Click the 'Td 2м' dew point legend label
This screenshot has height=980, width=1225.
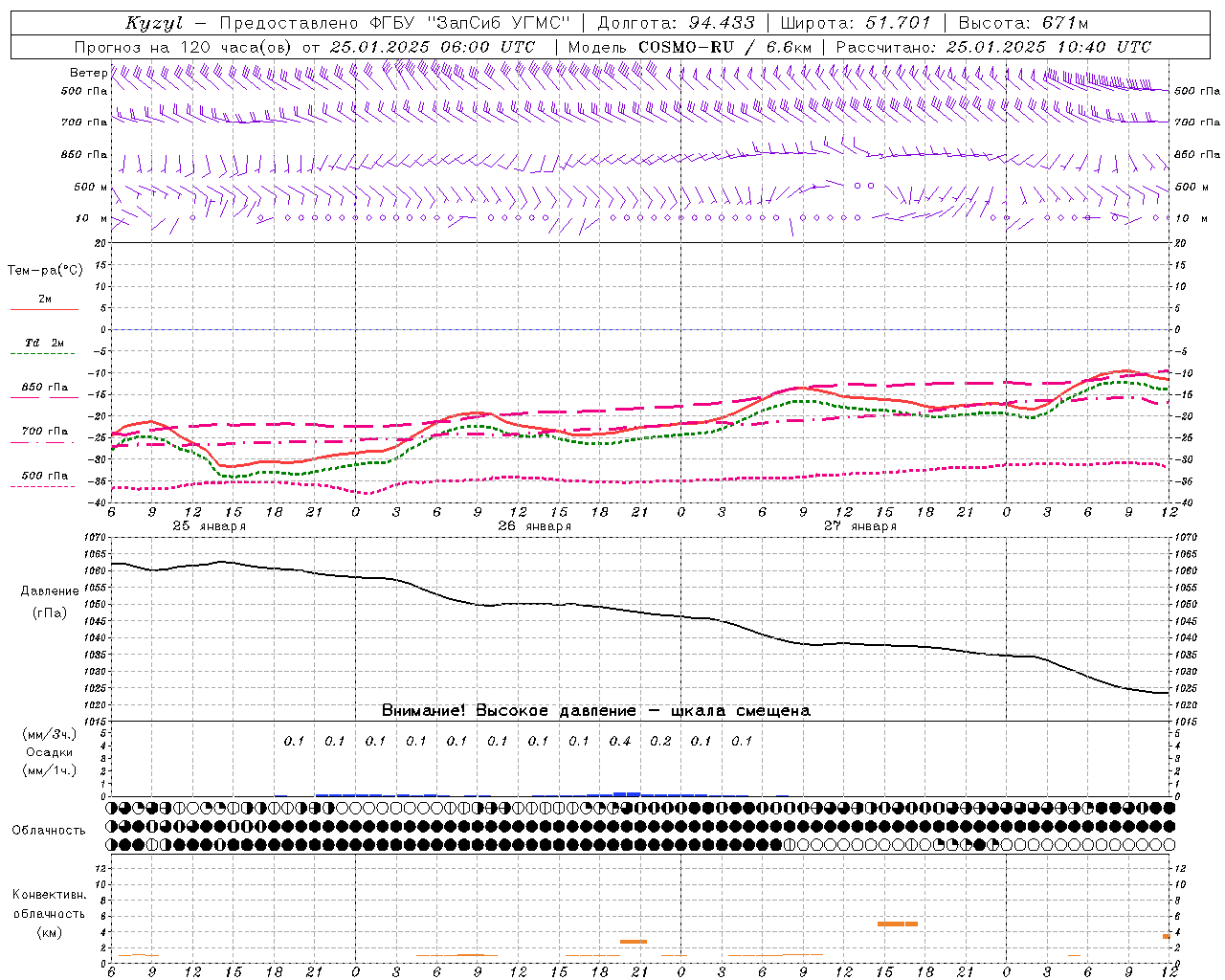(x=45, y=343)
